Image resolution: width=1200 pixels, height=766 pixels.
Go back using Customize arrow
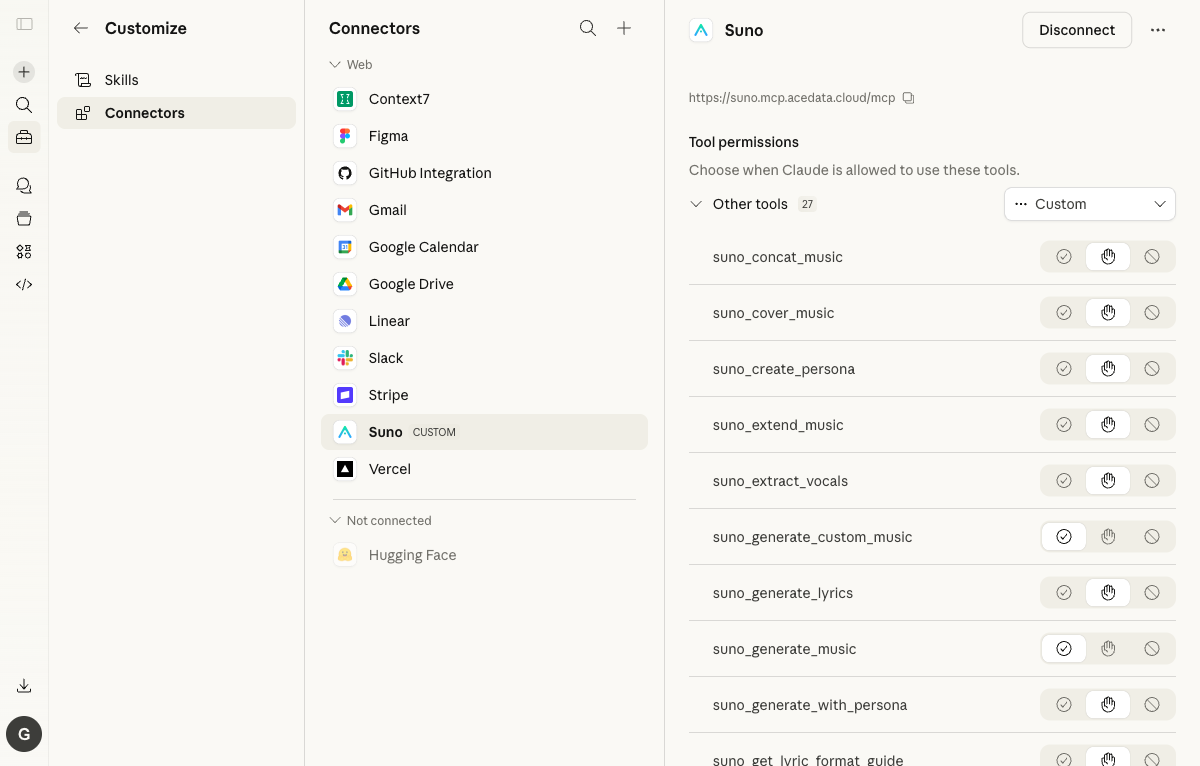81,28
